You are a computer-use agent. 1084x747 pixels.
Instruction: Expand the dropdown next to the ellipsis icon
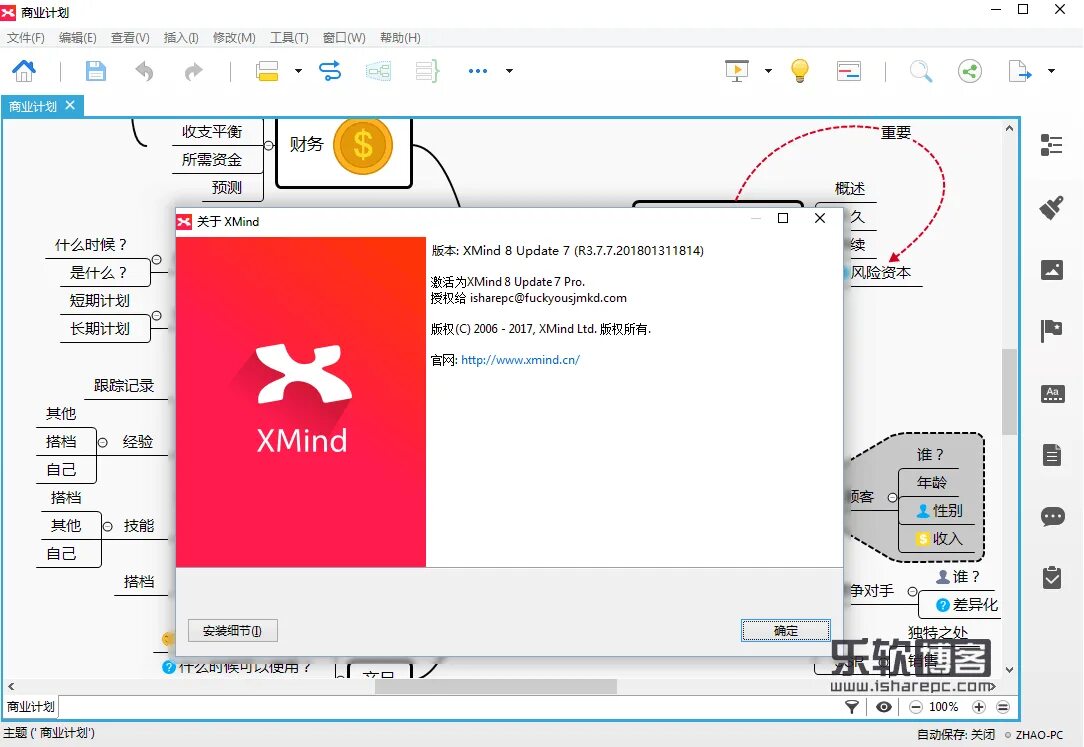pos(510,70)
